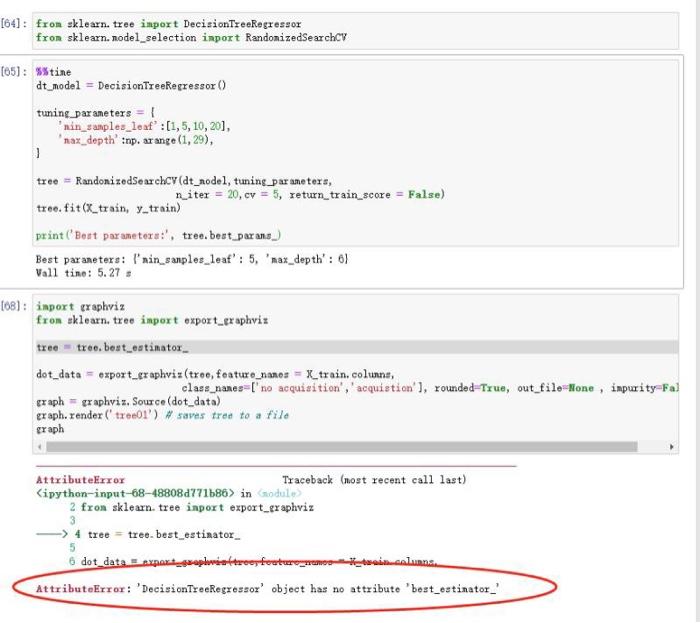Click the highlighted line 'tree = tree.best_estimator_'
700x623 pixels.
357,347
